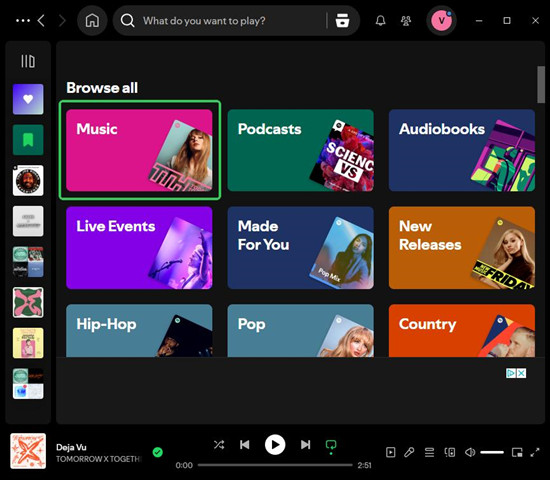The height and width of the screenshot is (480, 550).
Task: Go back with the left arrow
Action: tap(41, 21)
